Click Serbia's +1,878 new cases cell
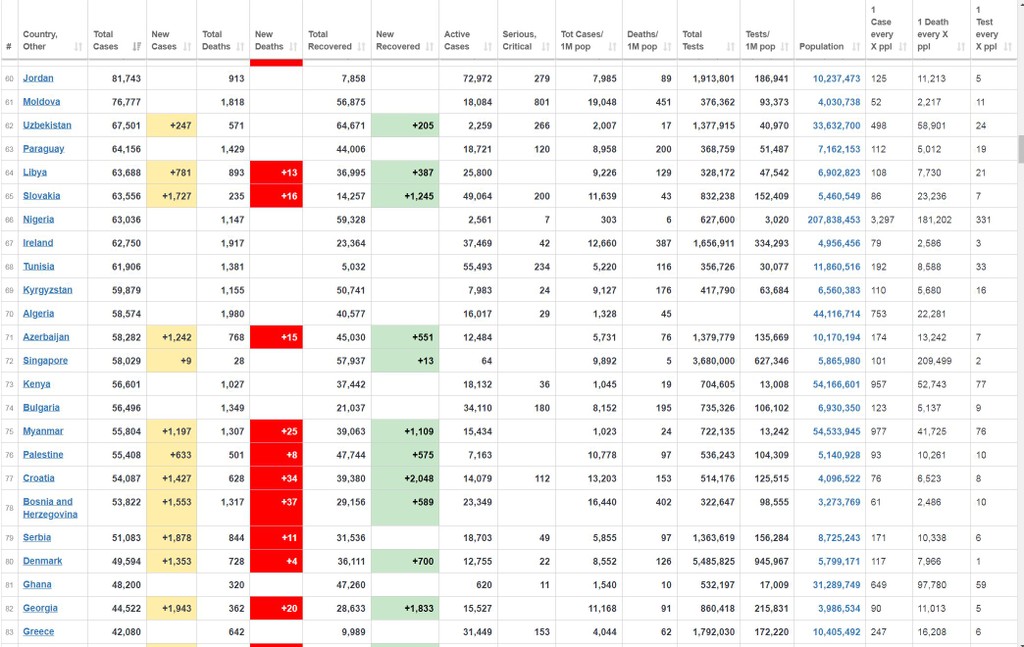Viewport: 1024px width, 647px height. pos(171,537)
